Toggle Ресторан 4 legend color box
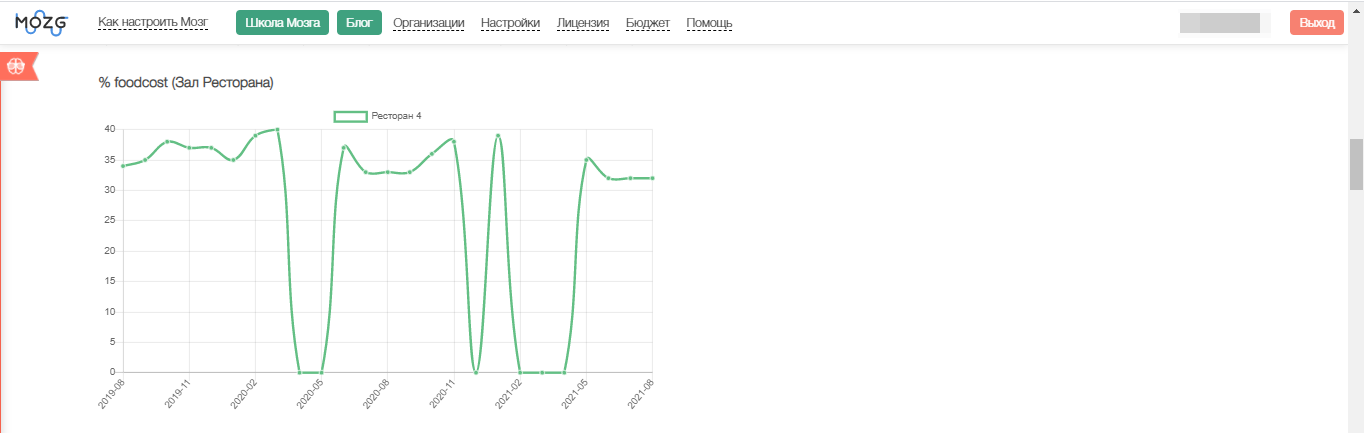The image size is (1364, 433). pyautogui.click(x=350, y=116)
